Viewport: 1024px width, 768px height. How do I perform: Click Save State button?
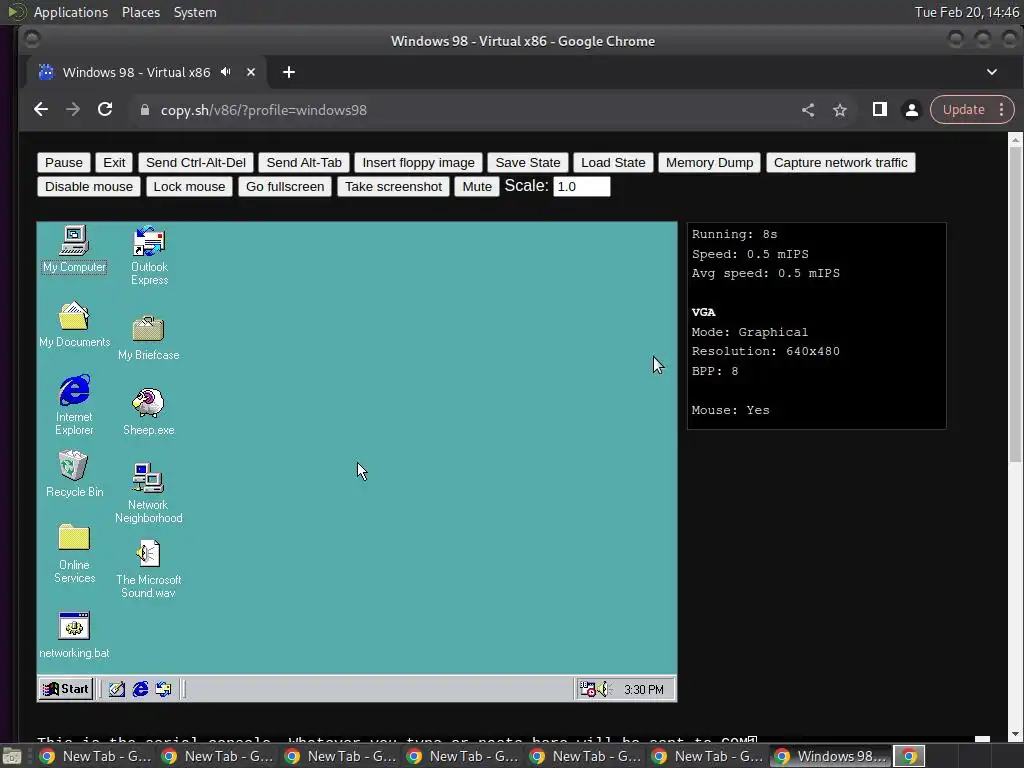pos(528,163)
